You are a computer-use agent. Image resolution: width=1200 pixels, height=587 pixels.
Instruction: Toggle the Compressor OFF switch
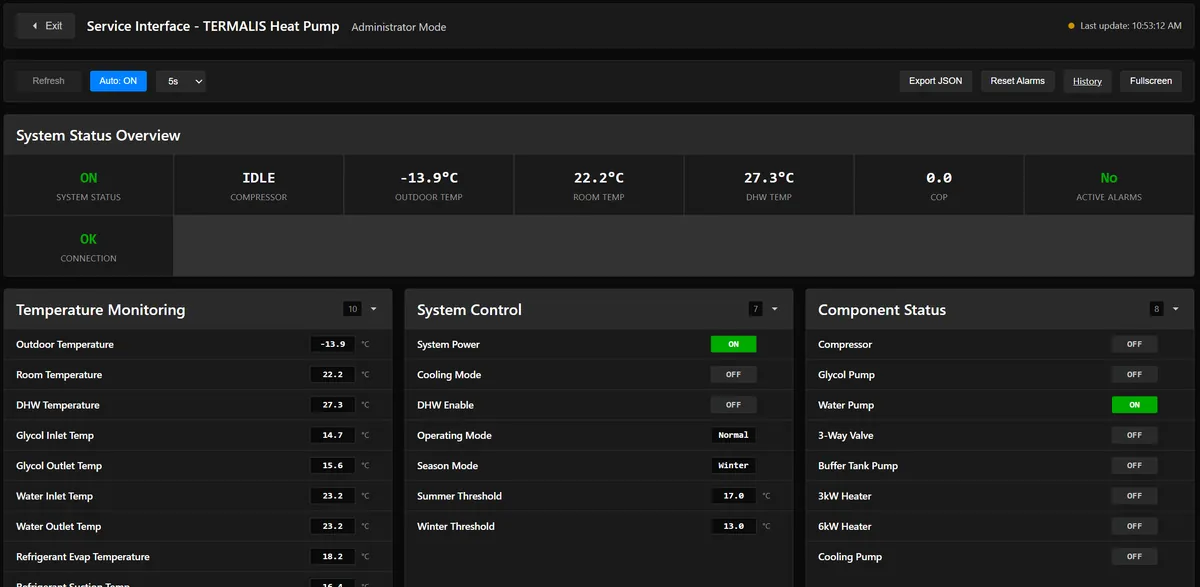tap(1134, 344)
